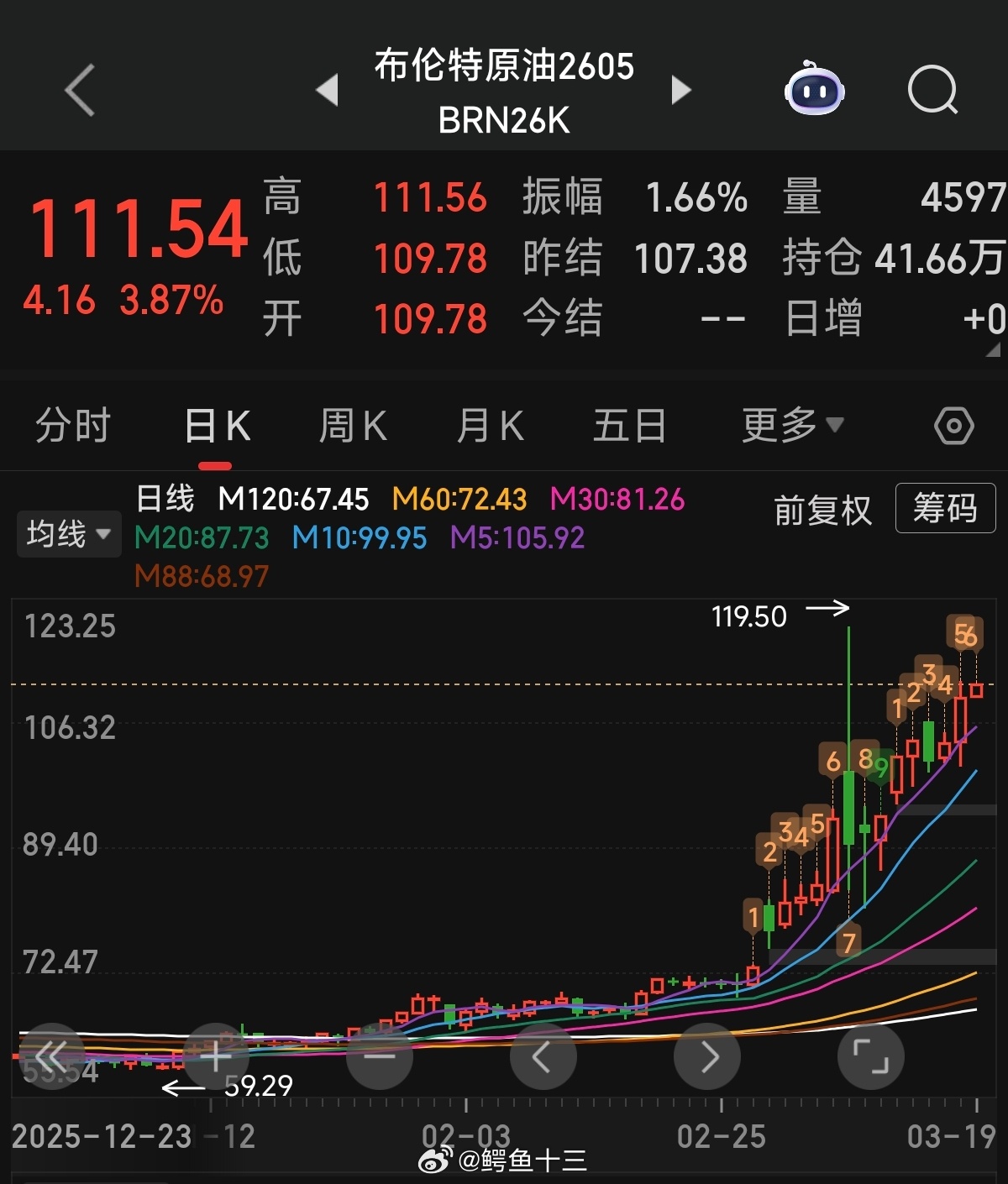The image size is (1008, 1184).
Task: Select M10:99.95 moving average label
Action: 360,538
